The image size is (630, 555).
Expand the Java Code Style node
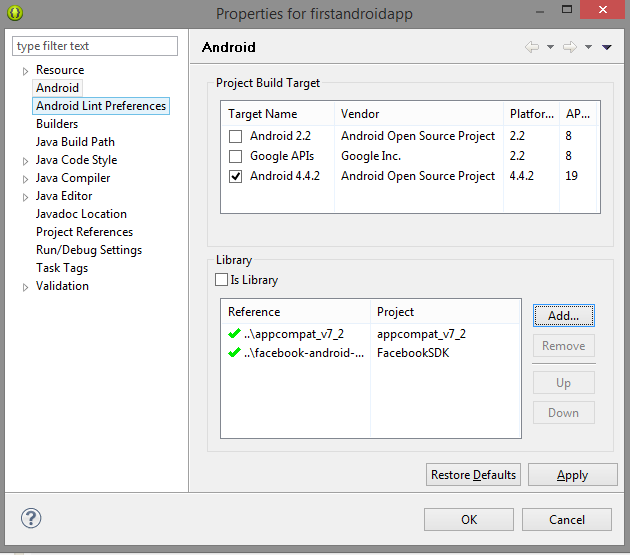point(25,161)
